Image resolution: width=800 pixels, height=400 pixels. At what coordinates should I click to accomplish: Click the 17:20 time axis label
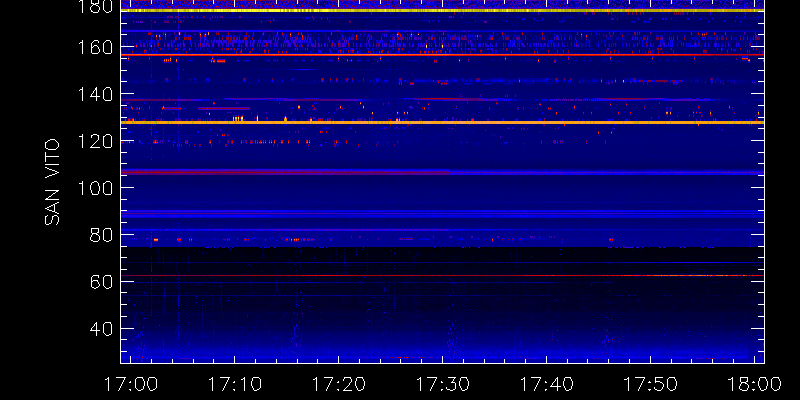[339, 384]
